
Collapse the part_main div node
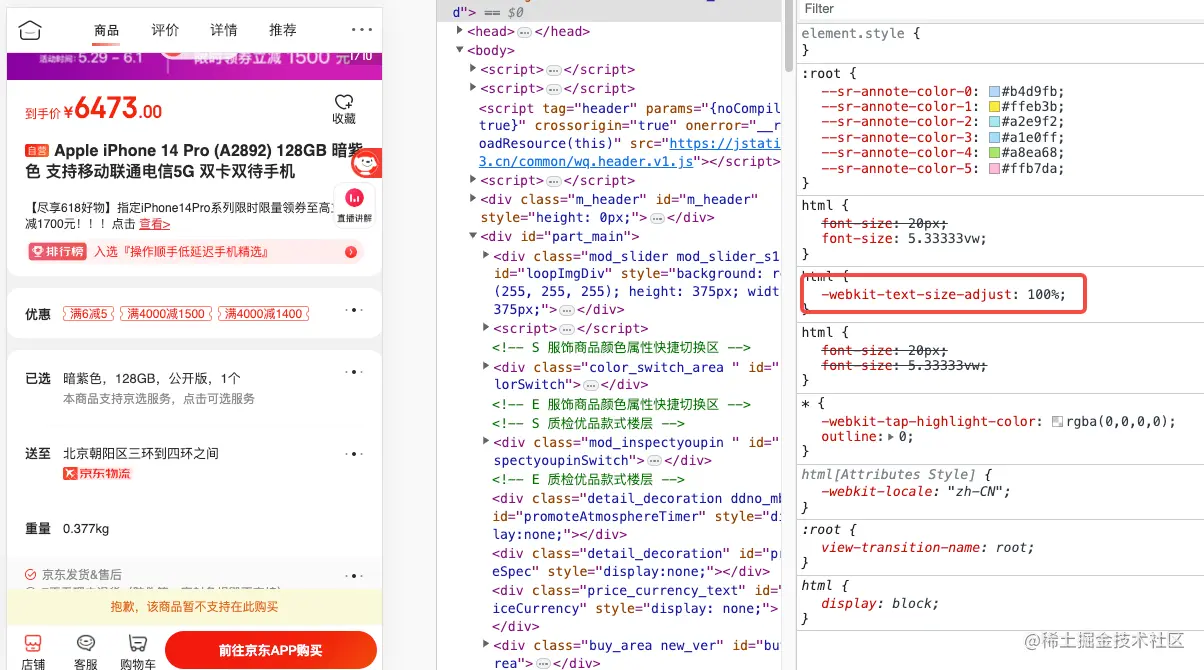point(473,237)
